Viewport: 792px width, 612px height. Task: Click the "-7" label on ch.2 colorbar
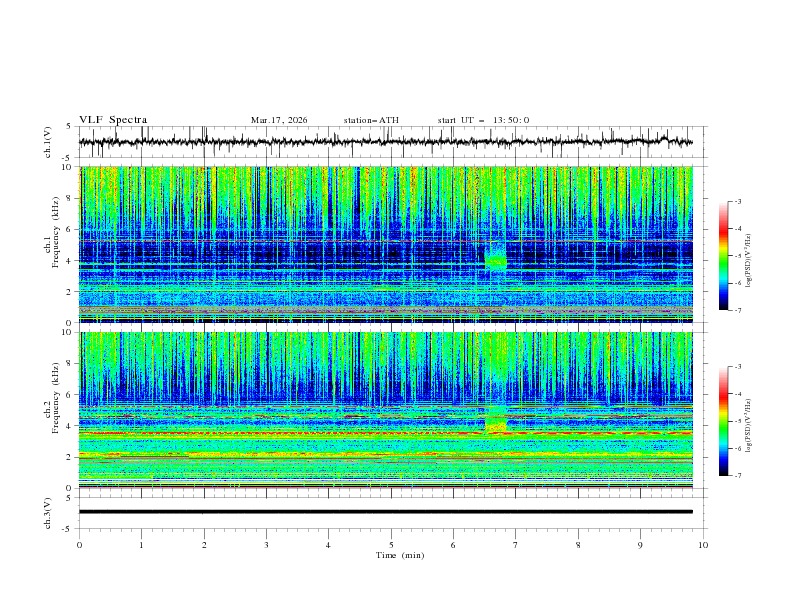pyautogui.click(x=737, y=476)
